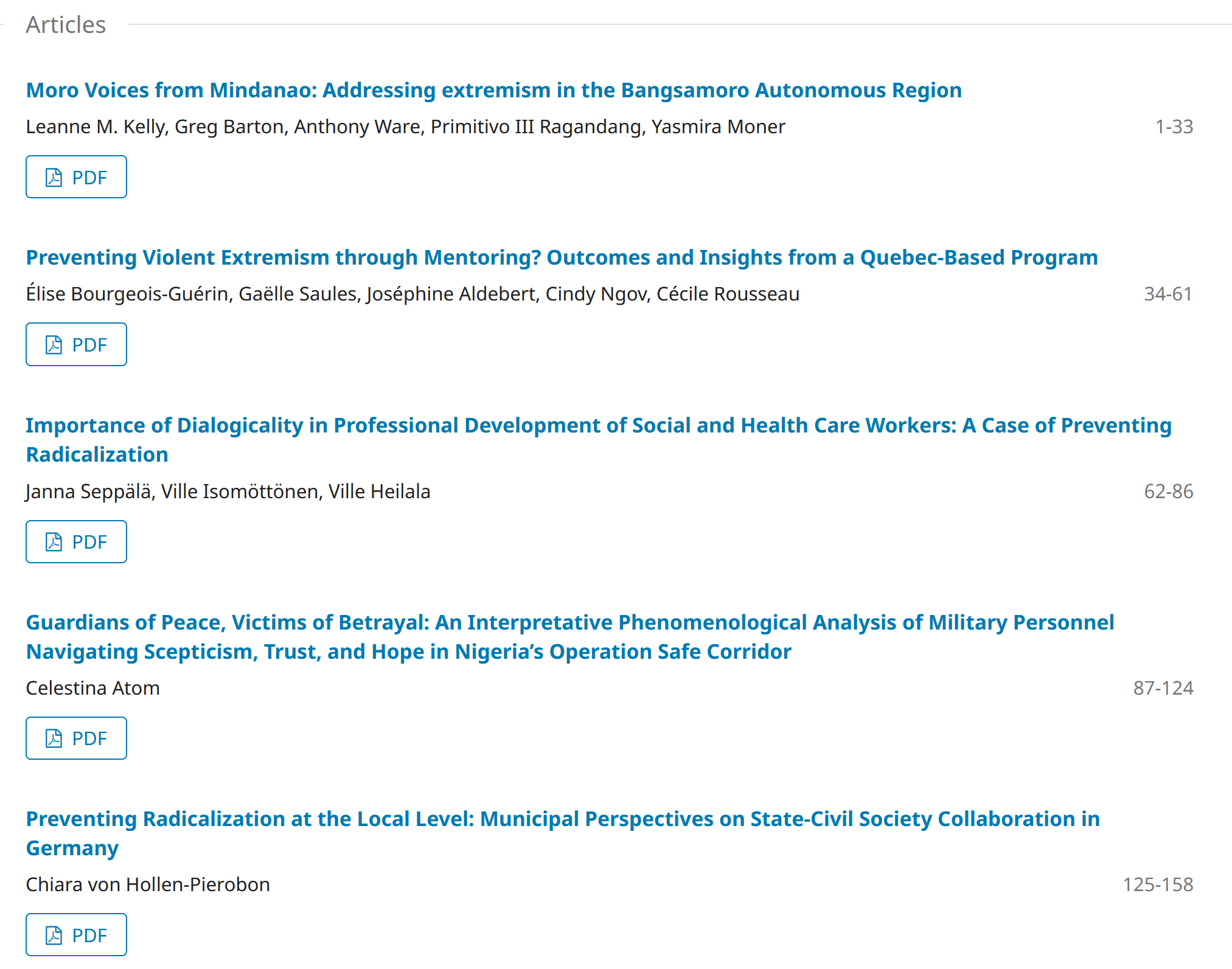Click the page range 62-86

(x=1168, y=491)
